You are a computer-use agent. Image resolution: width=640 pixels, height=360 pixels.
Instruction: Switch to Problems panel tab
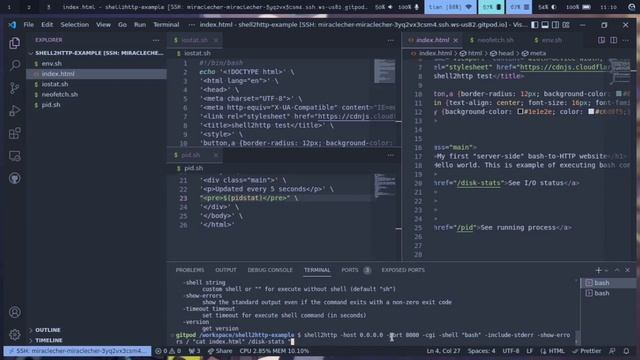(190, 270)
